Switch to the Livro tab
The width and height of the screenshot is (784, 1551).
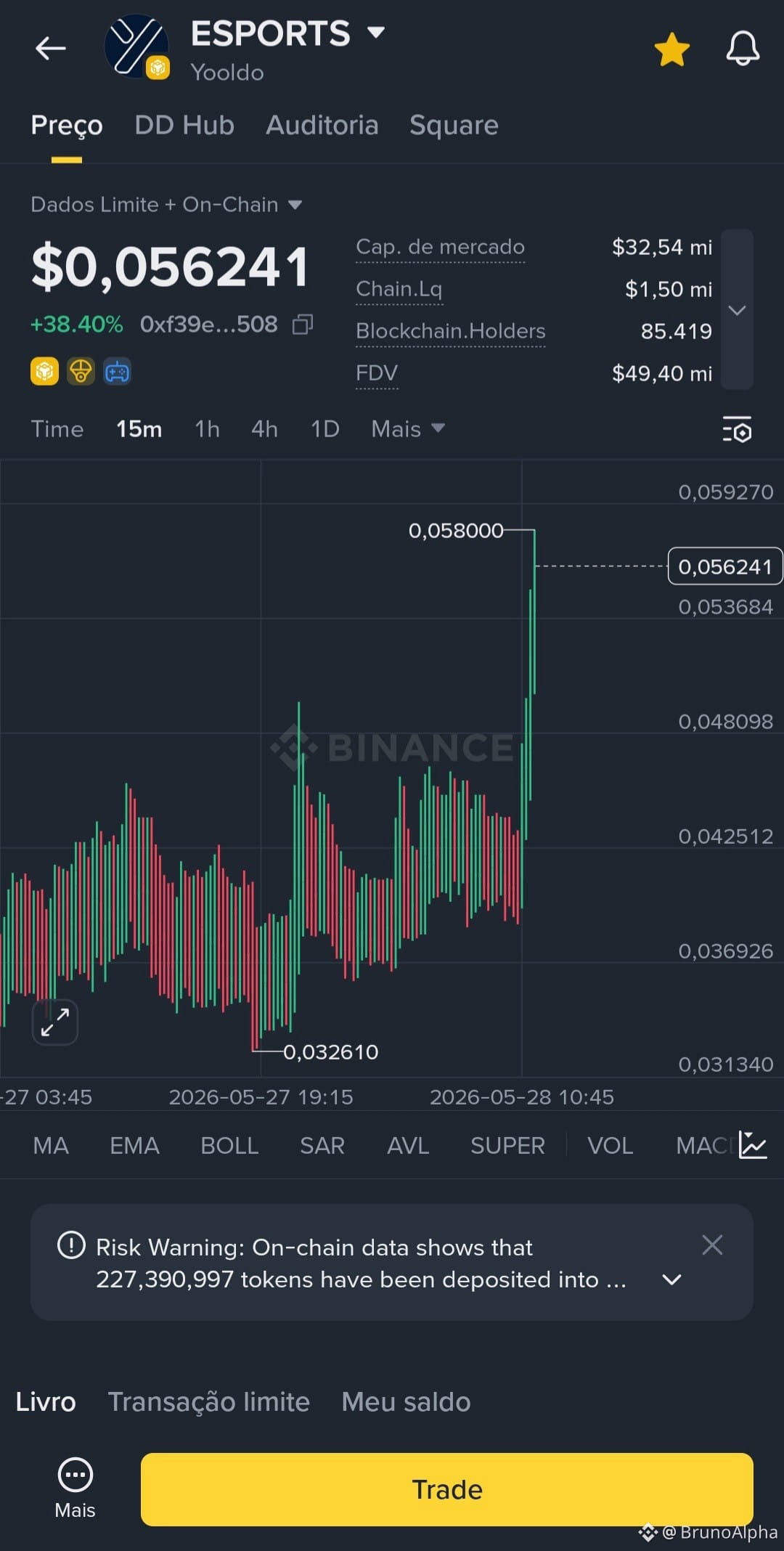(46, 1402)
